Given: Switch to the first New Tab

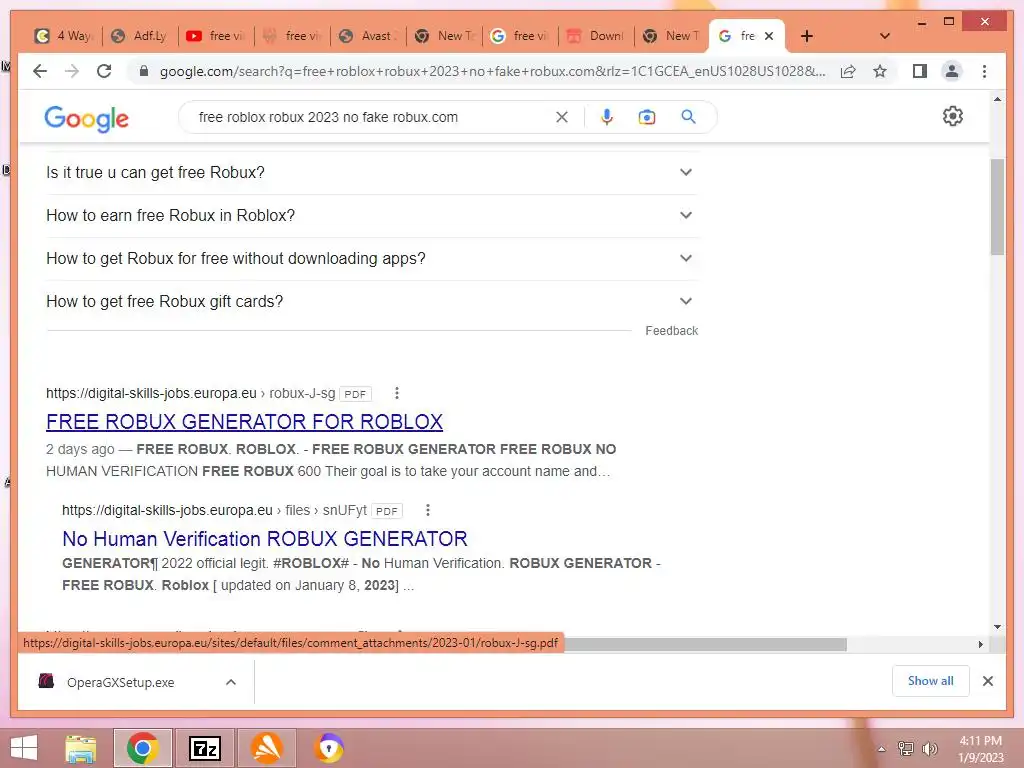Looking at the screenshot, I should [444, 36].
